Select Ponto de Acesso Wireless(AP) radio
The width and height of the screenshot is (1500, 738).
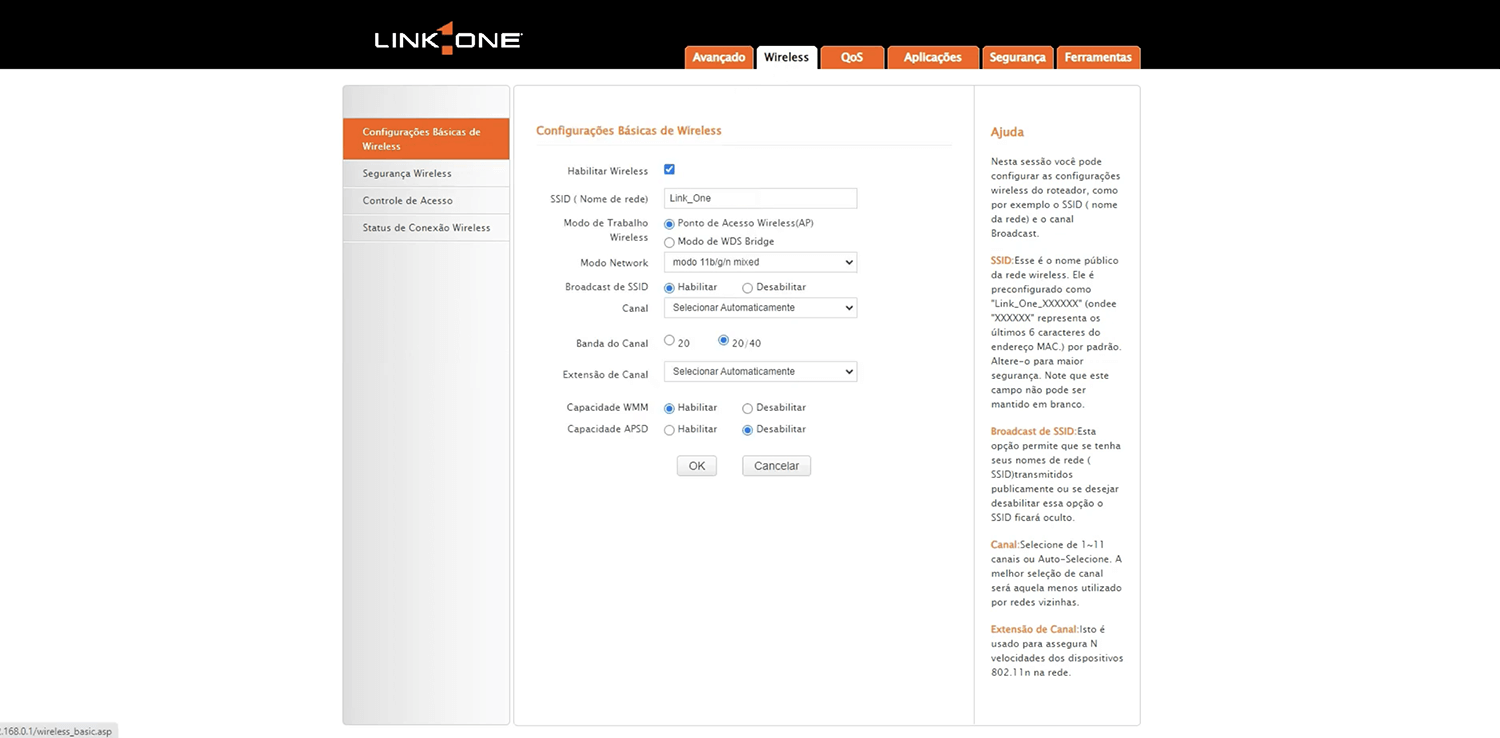[670, 224]
